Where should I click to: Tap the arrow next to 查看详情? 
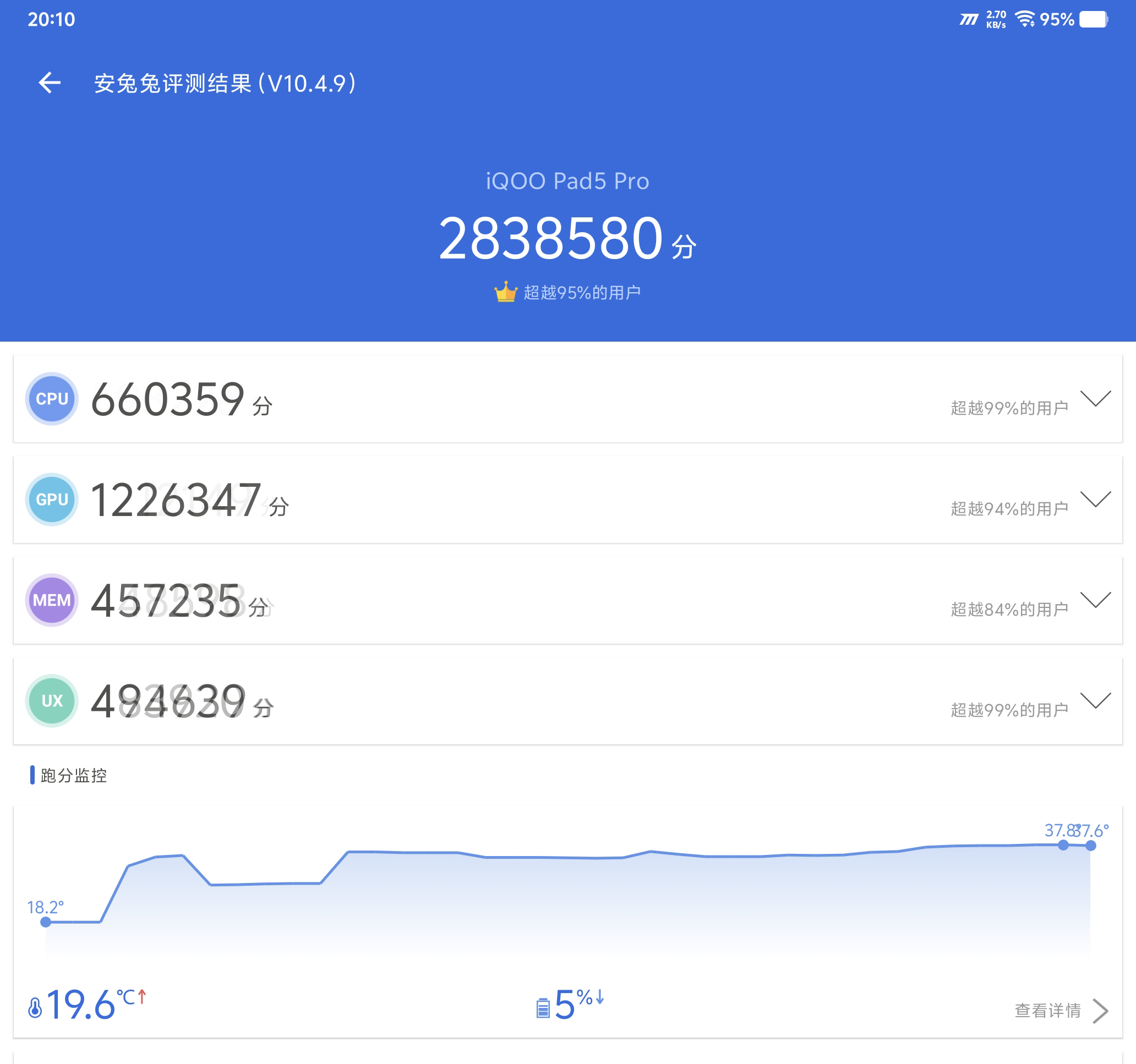[x=1101, y=1010]
